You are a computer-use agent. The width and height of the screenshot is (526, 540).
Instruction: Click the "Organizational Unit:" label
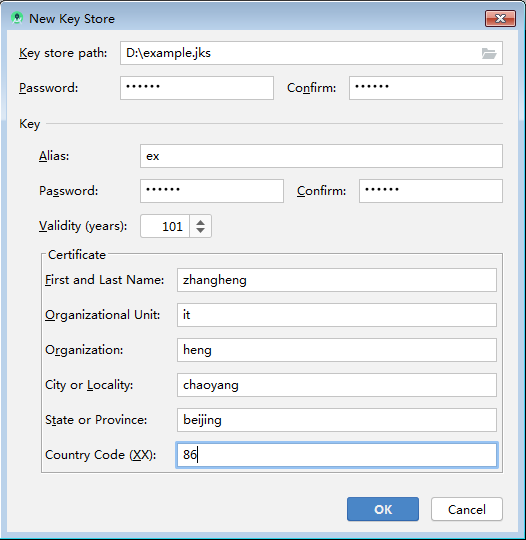tap(103, 315)
